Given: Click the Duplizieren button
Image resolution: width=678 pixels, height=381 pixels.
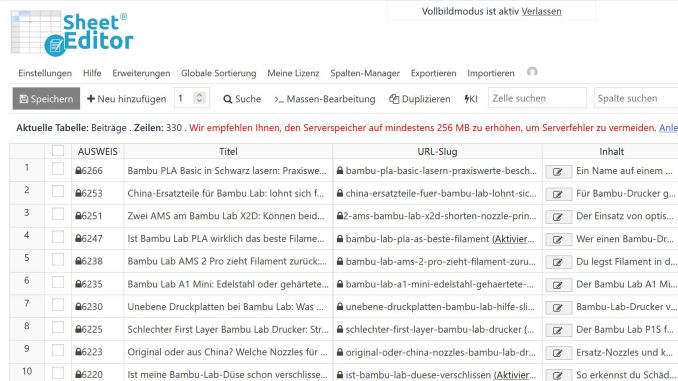Looking at the screenshot, I should [x=420, y=99].
